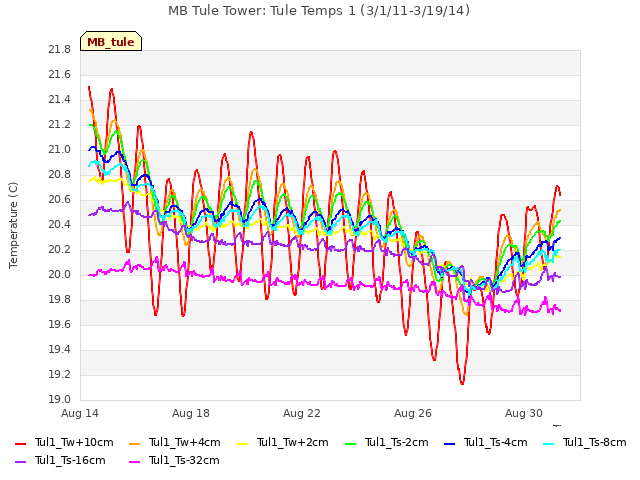Click the Temperature (C) axis label
The image size is (640, 480).
tap(13, 225)
